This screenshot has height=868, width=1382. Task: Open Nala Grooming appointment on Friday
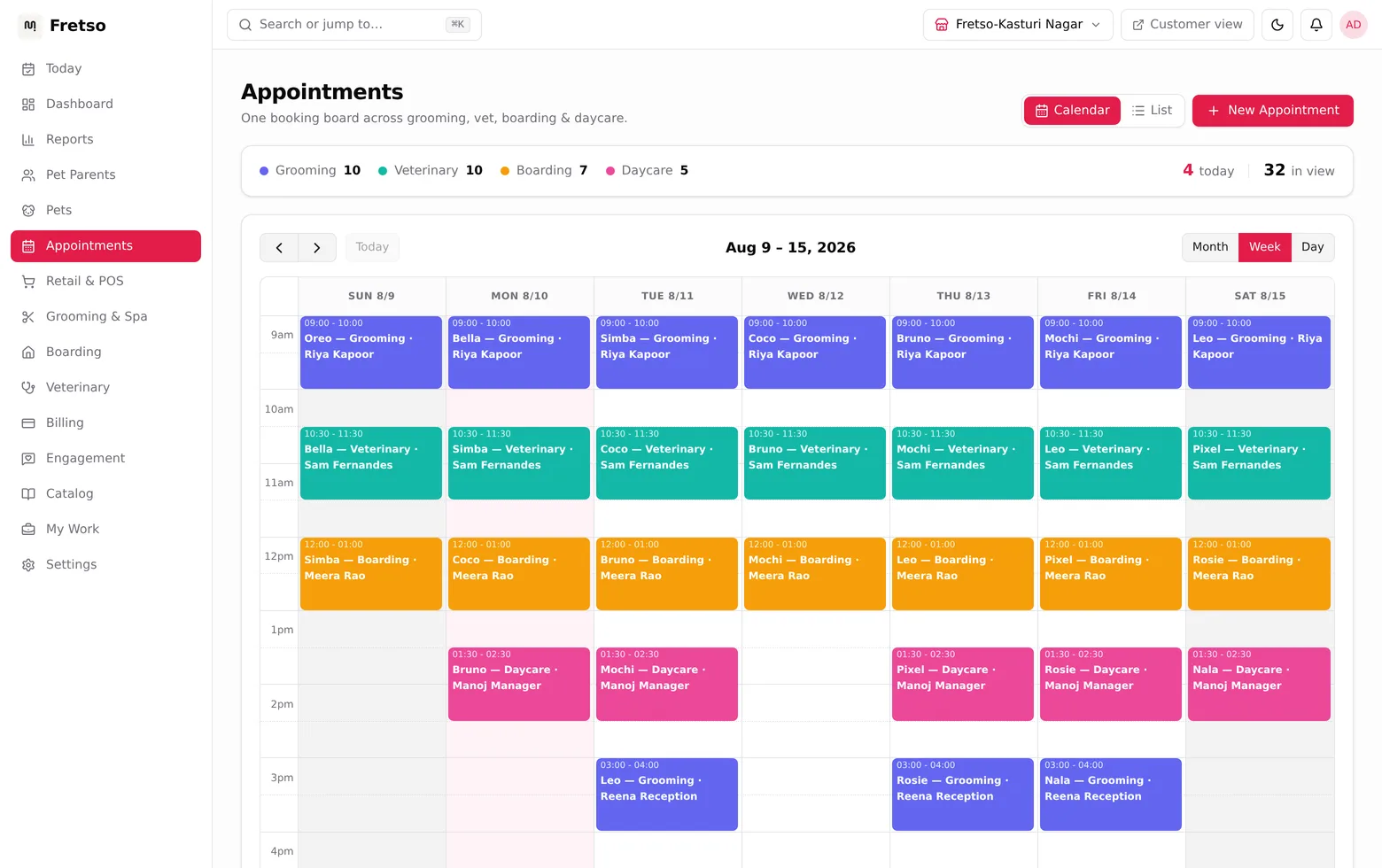[1111, 794]
